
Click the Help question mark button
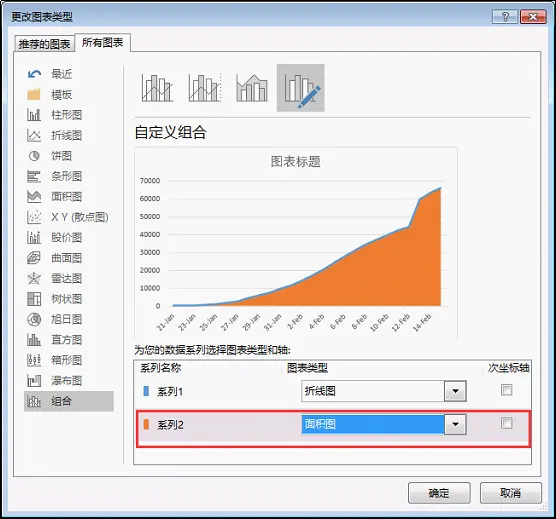click(505, 17)
